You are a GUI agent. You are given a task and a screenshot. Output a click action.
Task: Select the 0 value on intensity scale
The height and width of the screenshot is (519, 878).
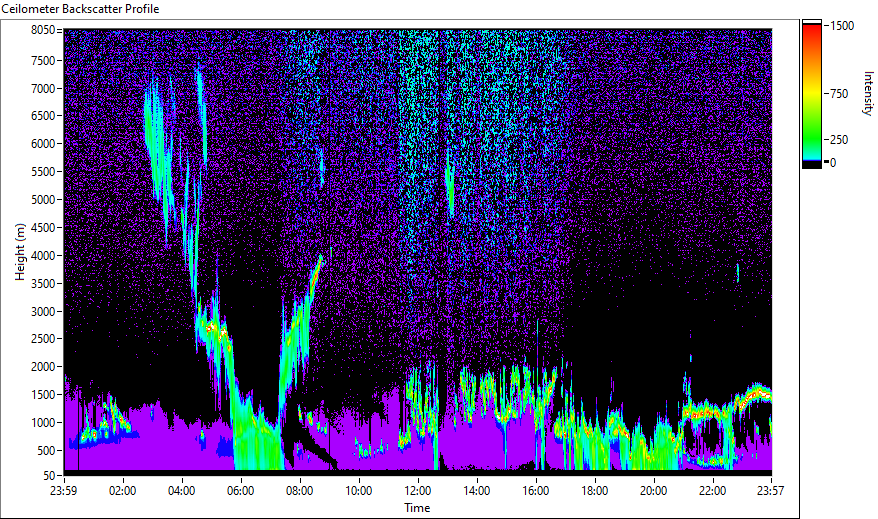[833, 162]
